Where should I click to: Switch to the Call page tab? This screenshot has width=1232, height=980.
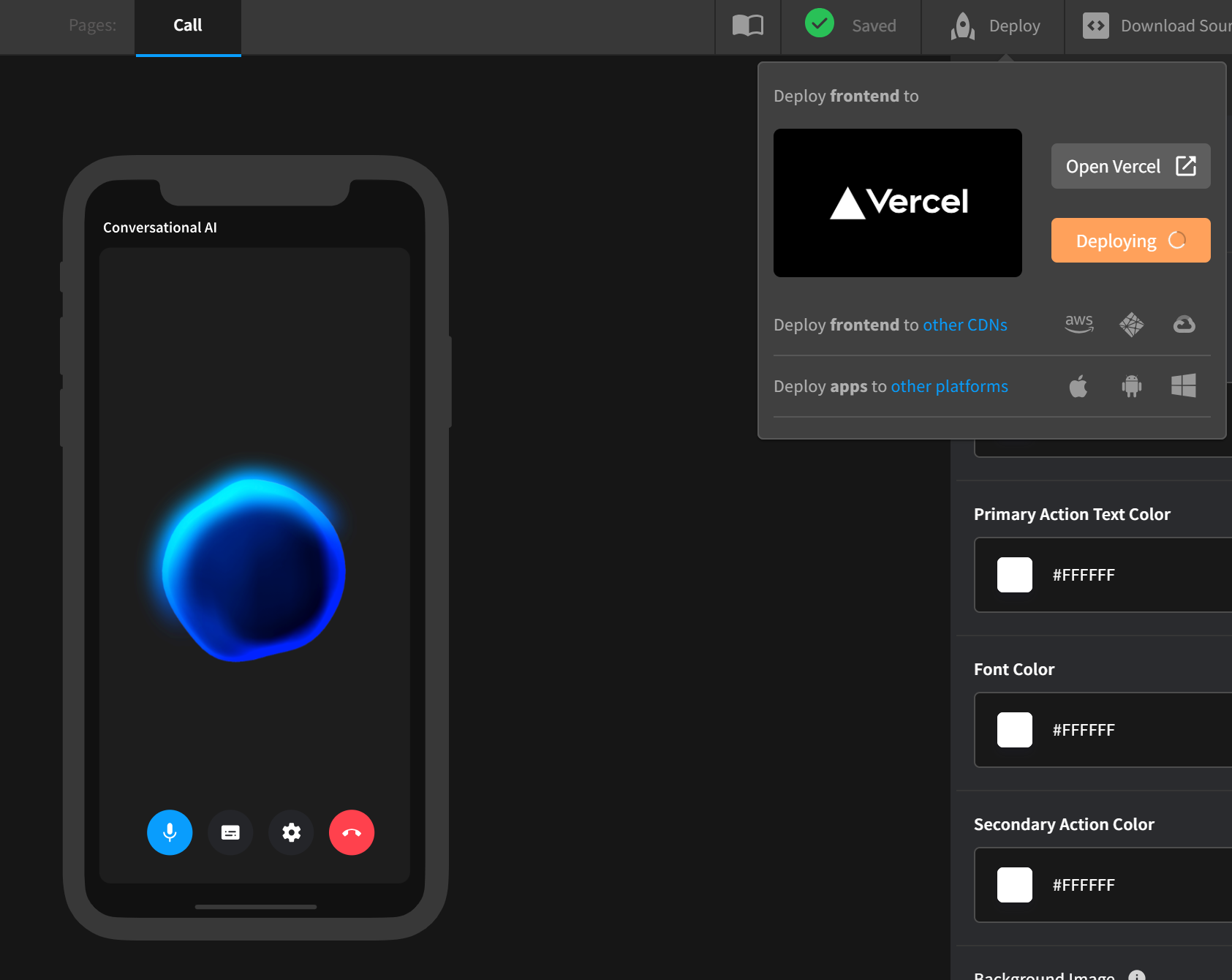188,26
